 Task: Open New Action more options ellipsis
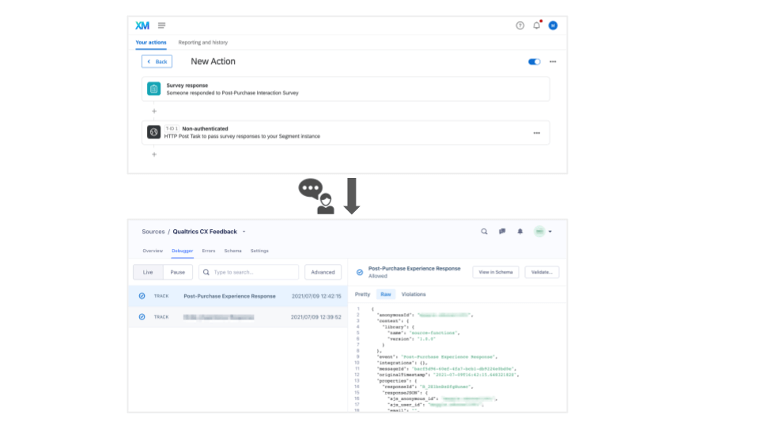click(x=553, y=62)
